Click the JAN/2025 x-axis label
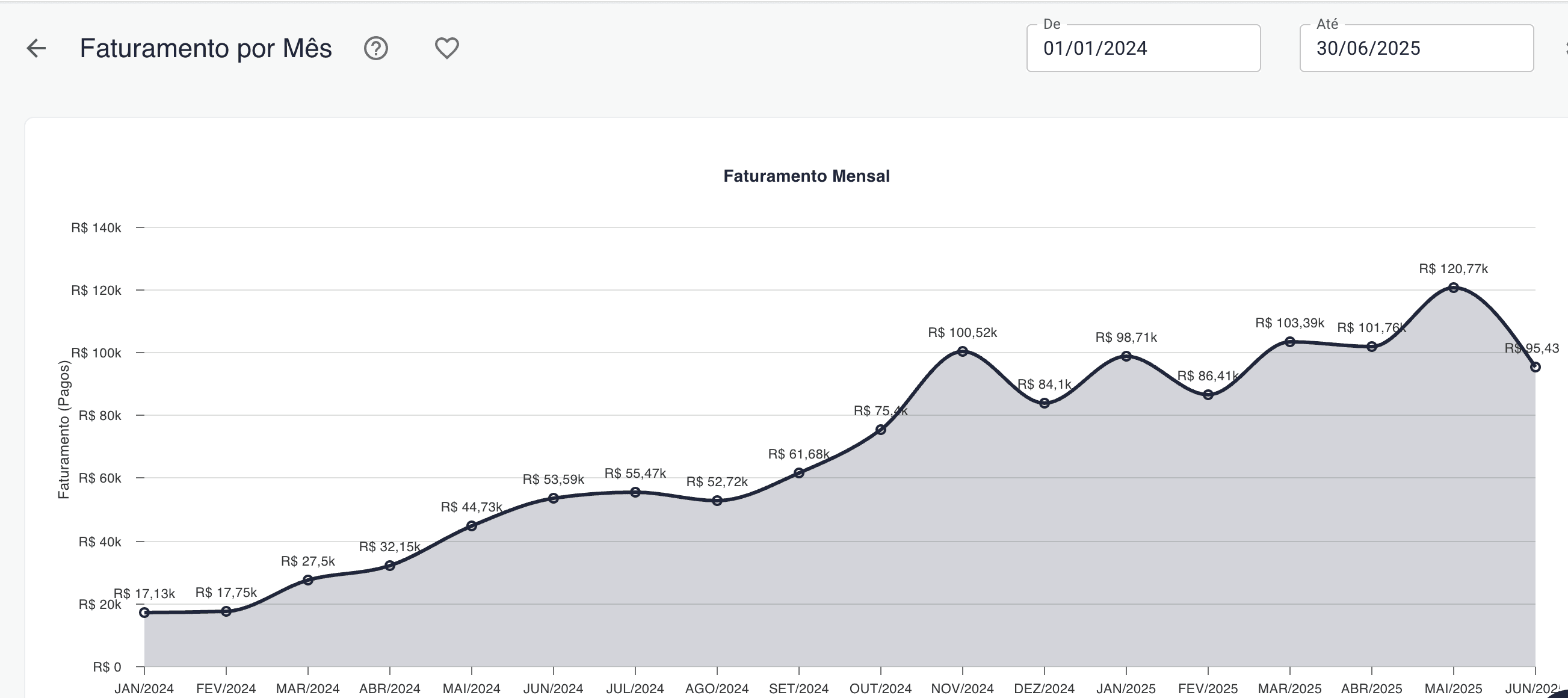Screen dimensions: 1568x698 (x=1126, y=688)
